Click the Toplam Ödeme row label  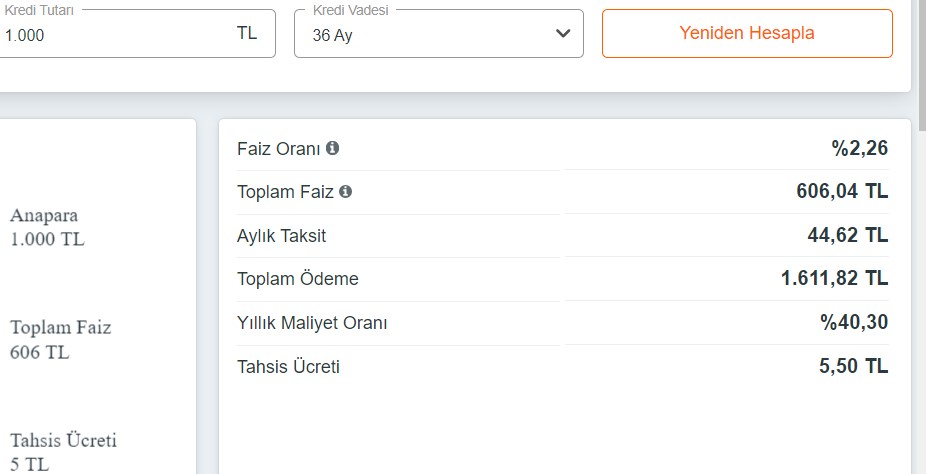coord(298,279)
